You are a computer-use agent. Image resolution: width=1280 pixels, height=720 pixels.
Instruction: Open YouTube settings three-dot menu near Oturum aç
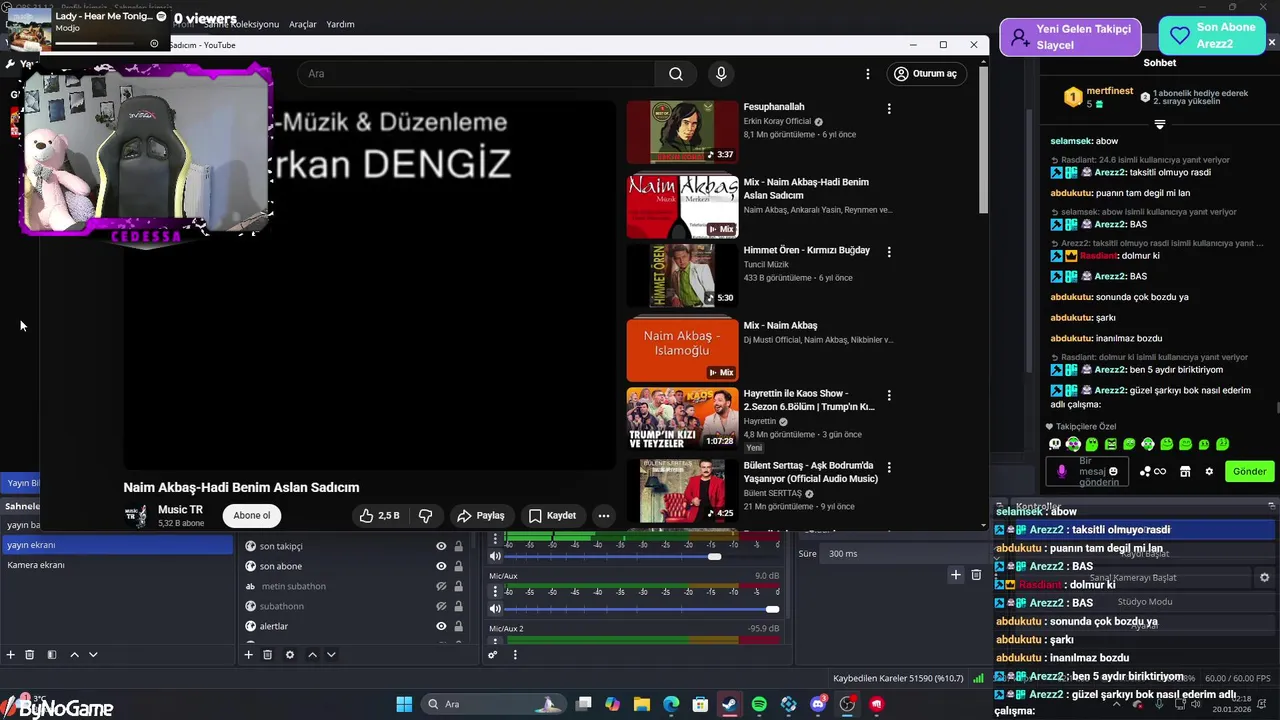pyautogui.click(x=868, y=74)
